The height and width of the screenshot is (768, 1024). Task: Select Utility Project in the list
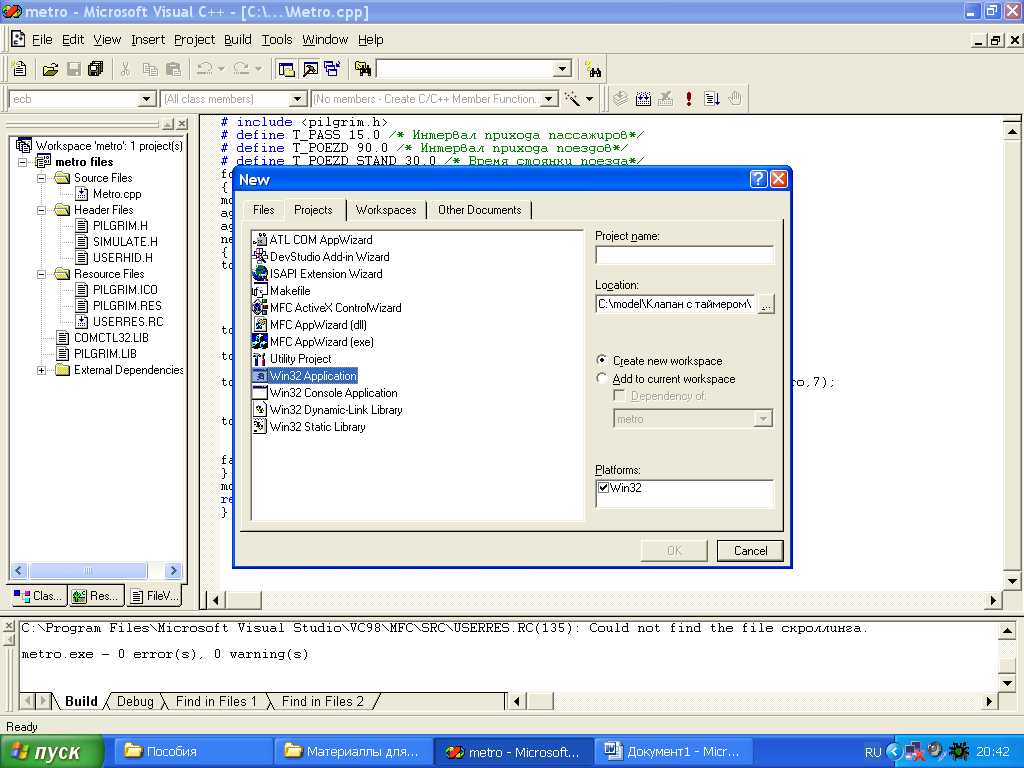click(x=293, y=359)
